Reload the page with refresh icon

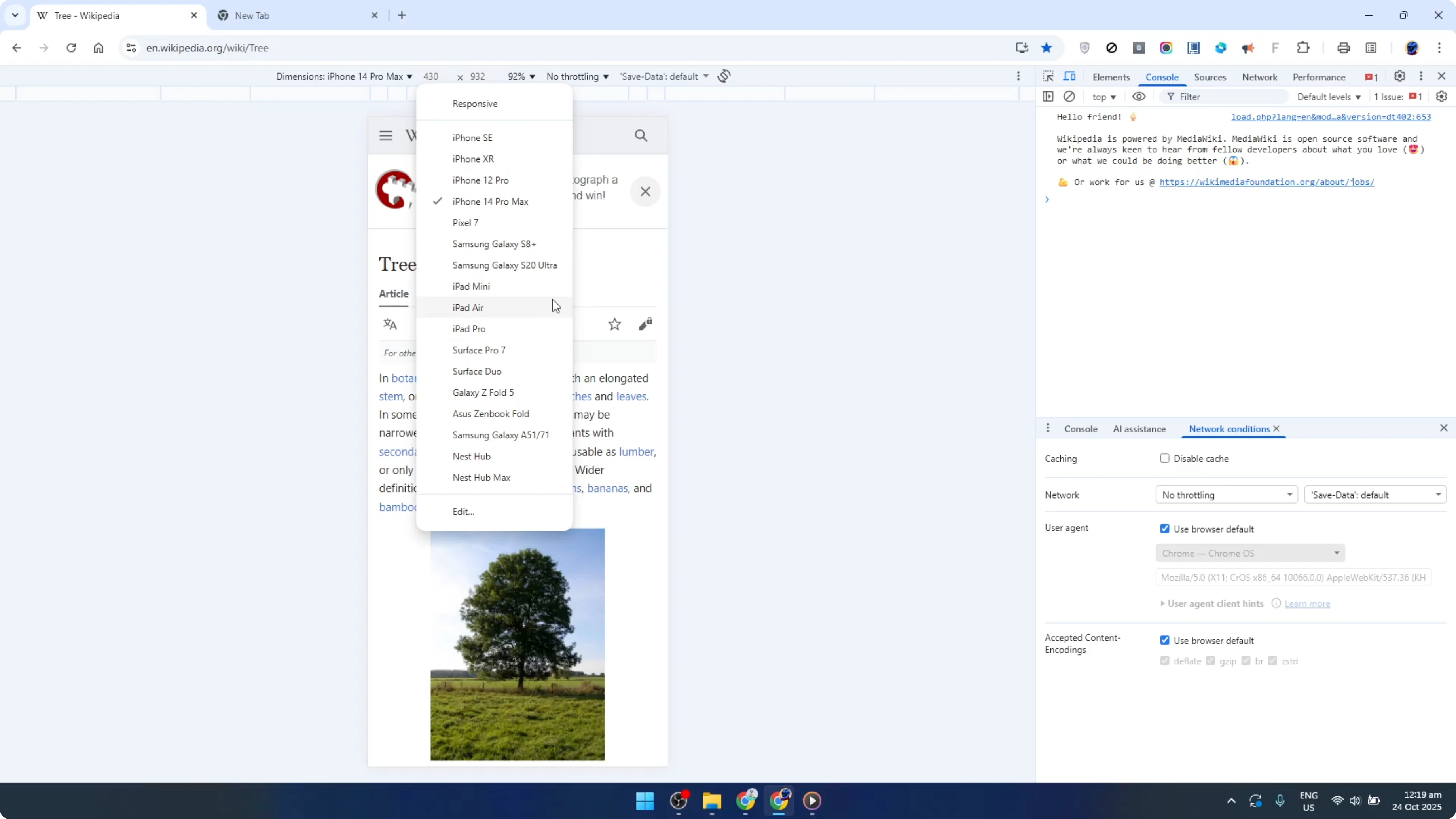[x=71, y=48]
